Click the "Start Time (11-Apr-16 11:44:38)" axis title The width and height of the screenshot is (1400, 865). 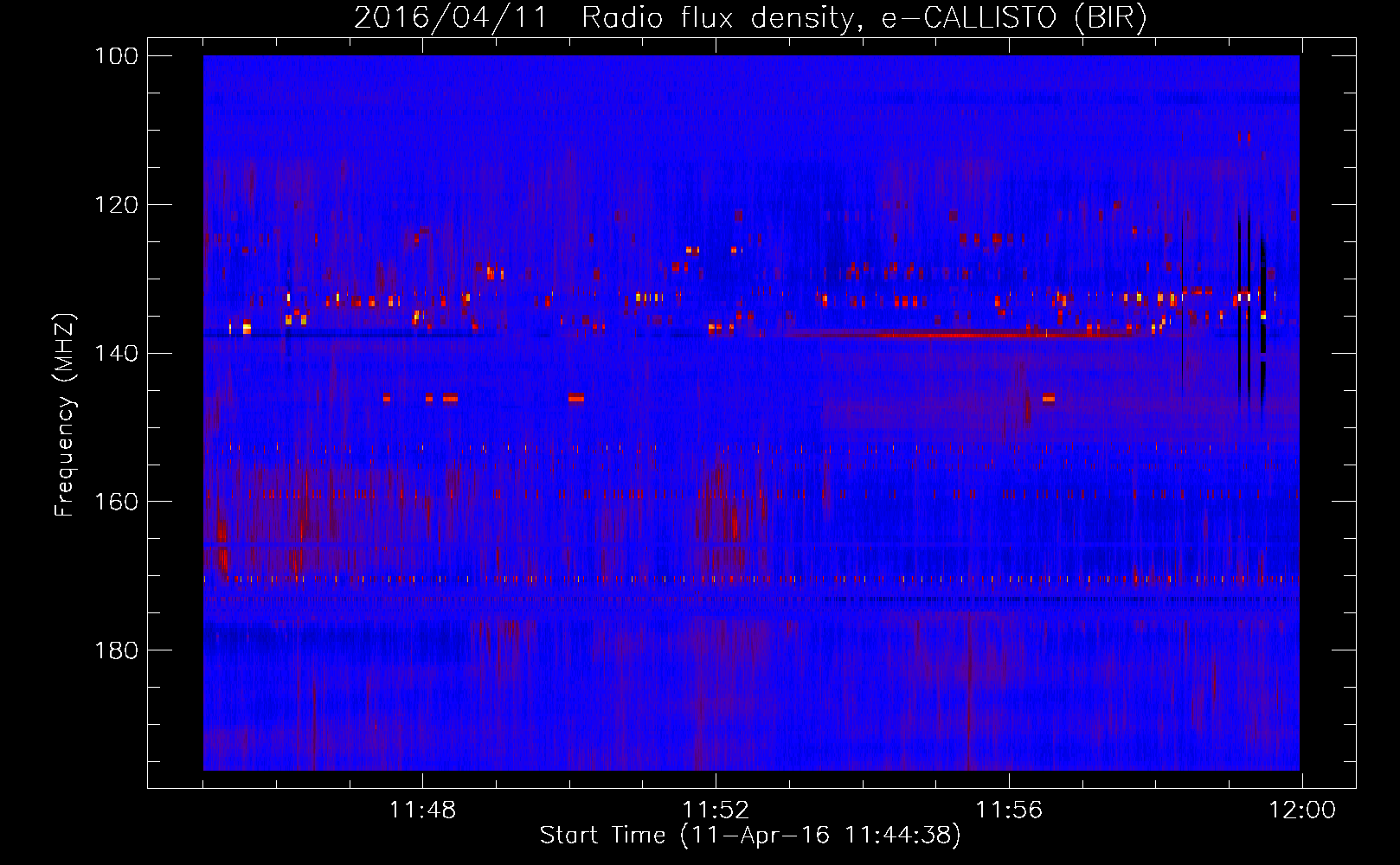tap(750, 836)
